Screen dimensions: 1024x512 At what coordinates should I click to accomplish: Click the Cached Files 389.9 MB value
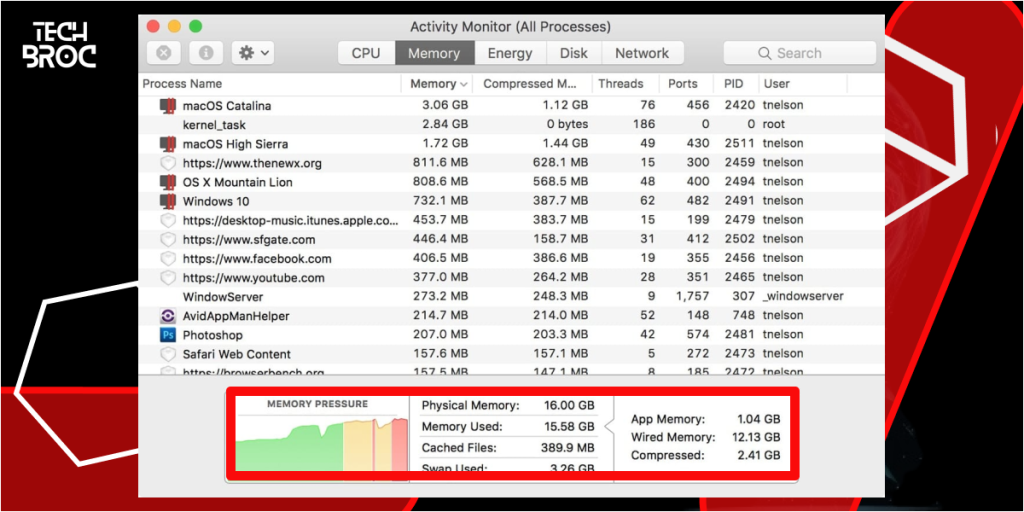pyautogui.click(x=567, y=448)
